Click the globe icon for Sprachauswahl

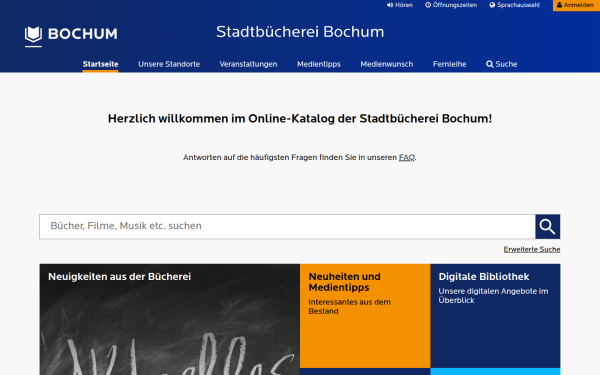click(x=492, y=5)
